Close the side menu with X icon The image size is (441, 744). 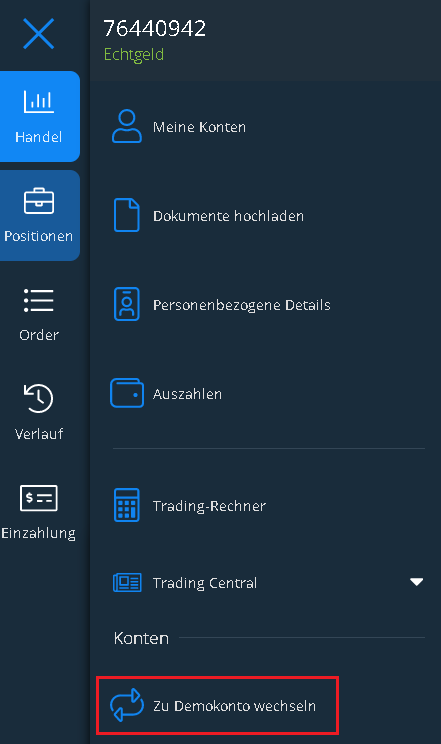click(x=38, y=34)
